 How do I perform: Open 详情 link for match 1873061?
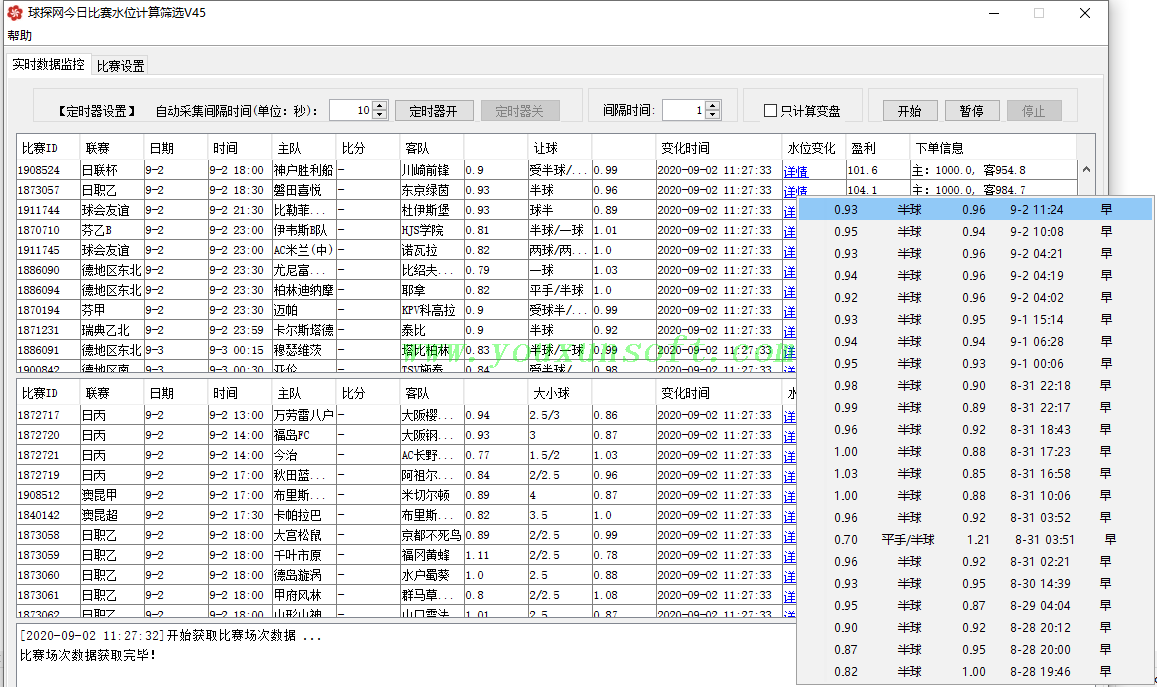[790, 595]
